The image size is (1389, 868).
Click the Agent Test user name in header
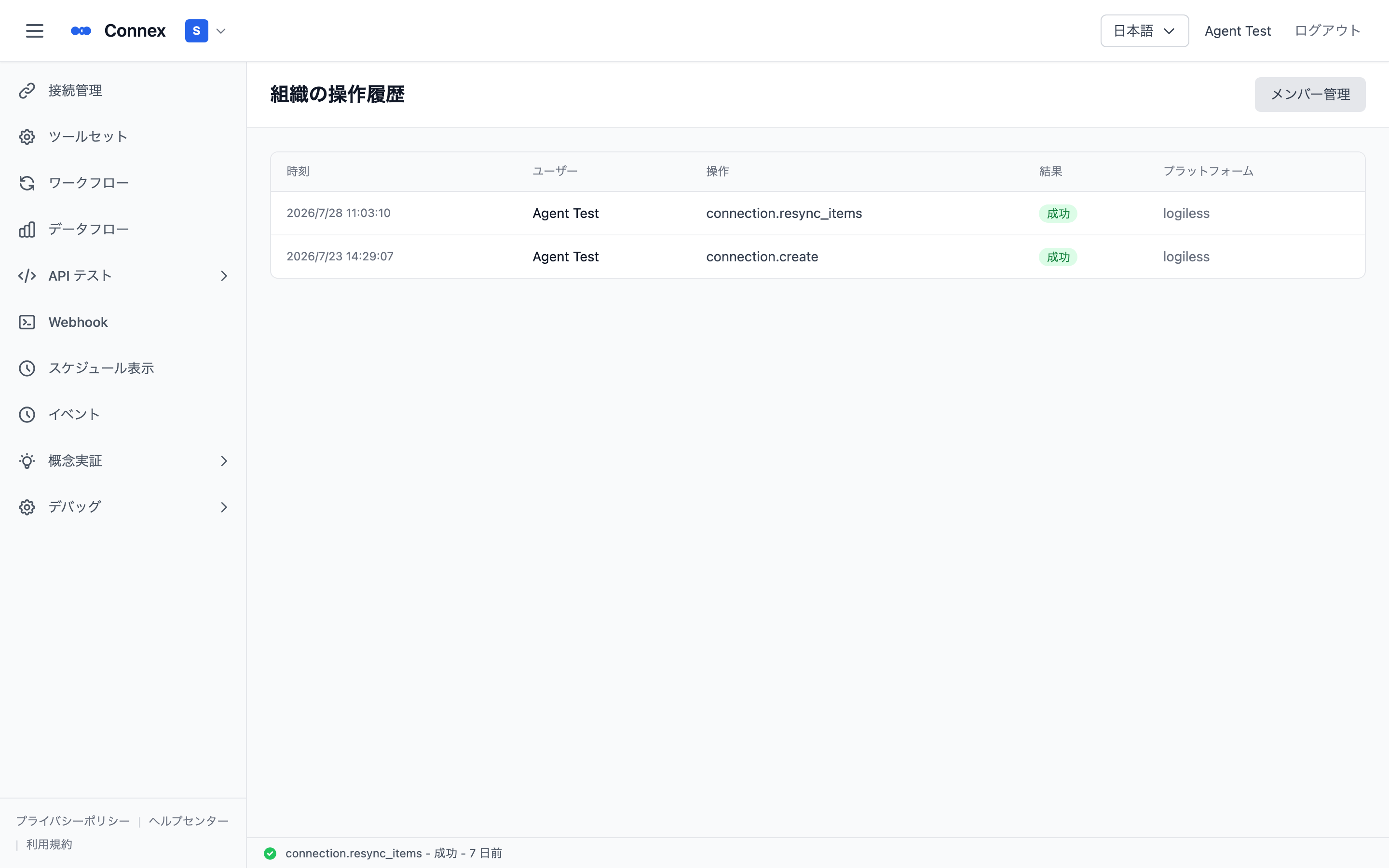[x=1238, y=31]
